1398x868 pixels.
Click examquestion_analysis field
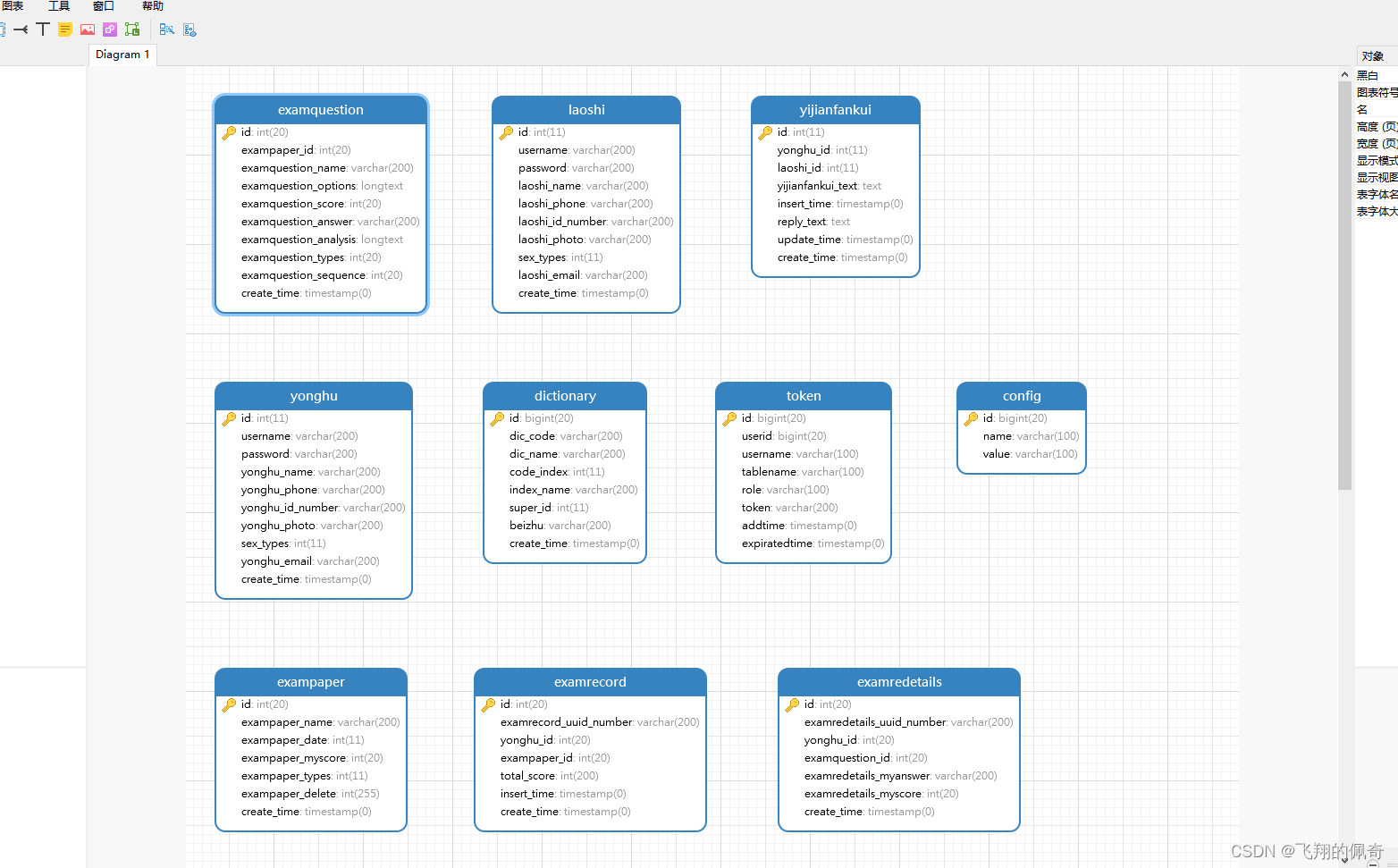pos(322,240)
